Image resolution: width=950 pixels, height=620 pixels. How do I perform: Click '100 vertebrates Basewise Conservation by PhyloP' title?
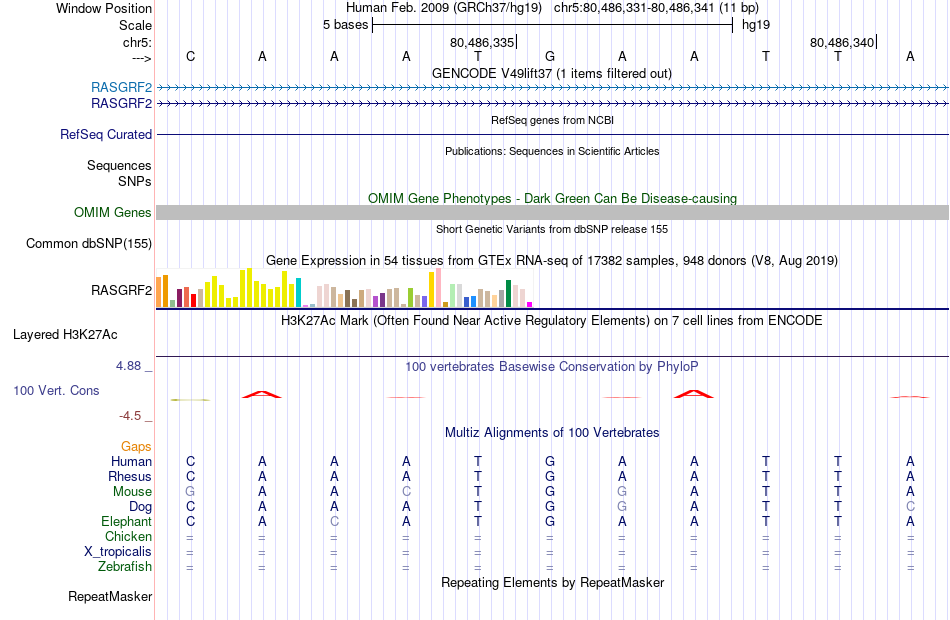coord(552,367)
